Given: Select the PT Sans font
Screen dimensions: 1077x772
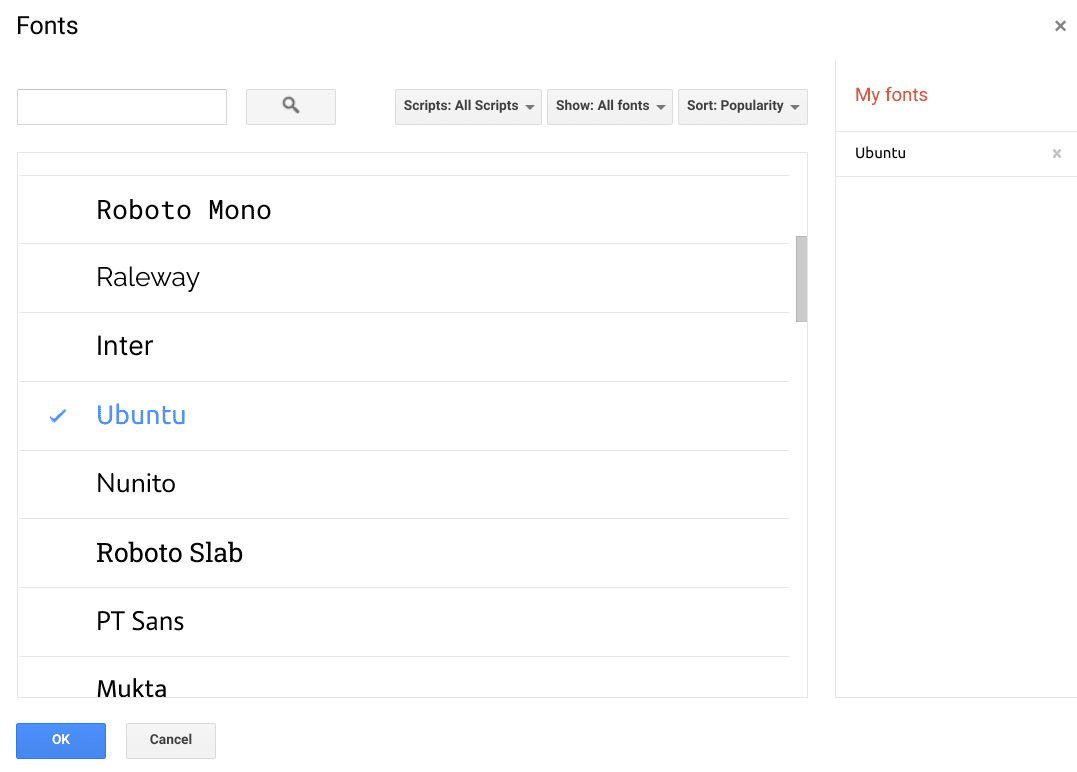Looking at the screenshot, I should point(404,622).
